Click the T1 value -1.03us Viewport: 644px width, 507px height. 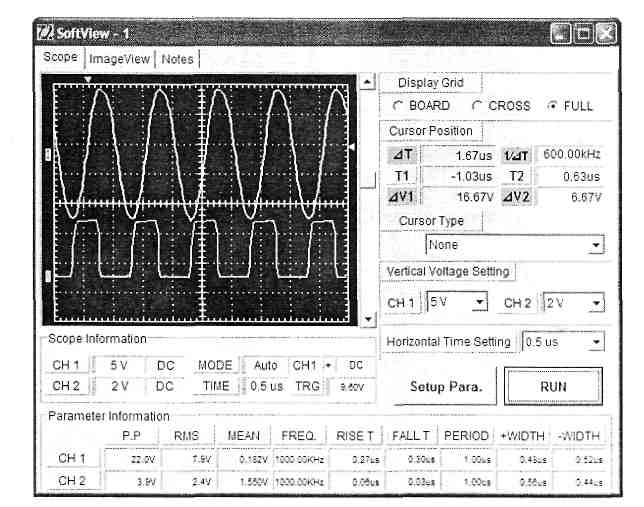click(x=458, y=176)
